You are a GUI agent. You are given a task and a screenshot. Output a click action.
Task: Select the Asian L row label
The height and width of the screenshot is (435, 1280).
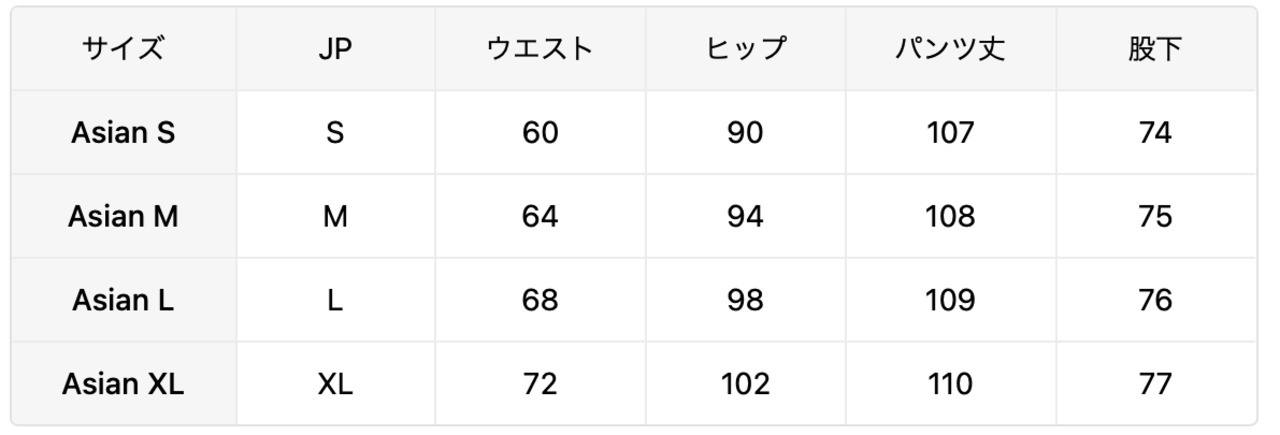[x=123, y=300]
